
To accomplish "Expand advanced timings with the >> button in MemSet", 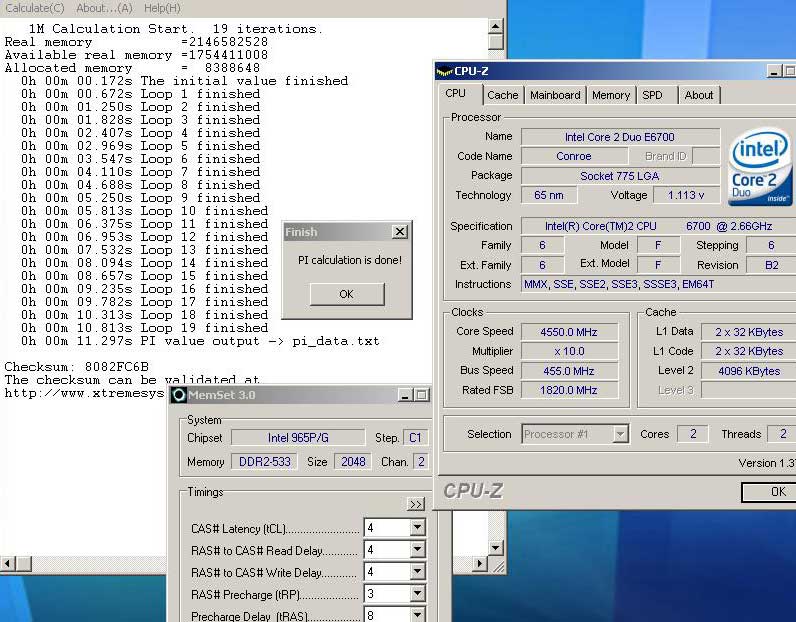I will tap(416, 504).
